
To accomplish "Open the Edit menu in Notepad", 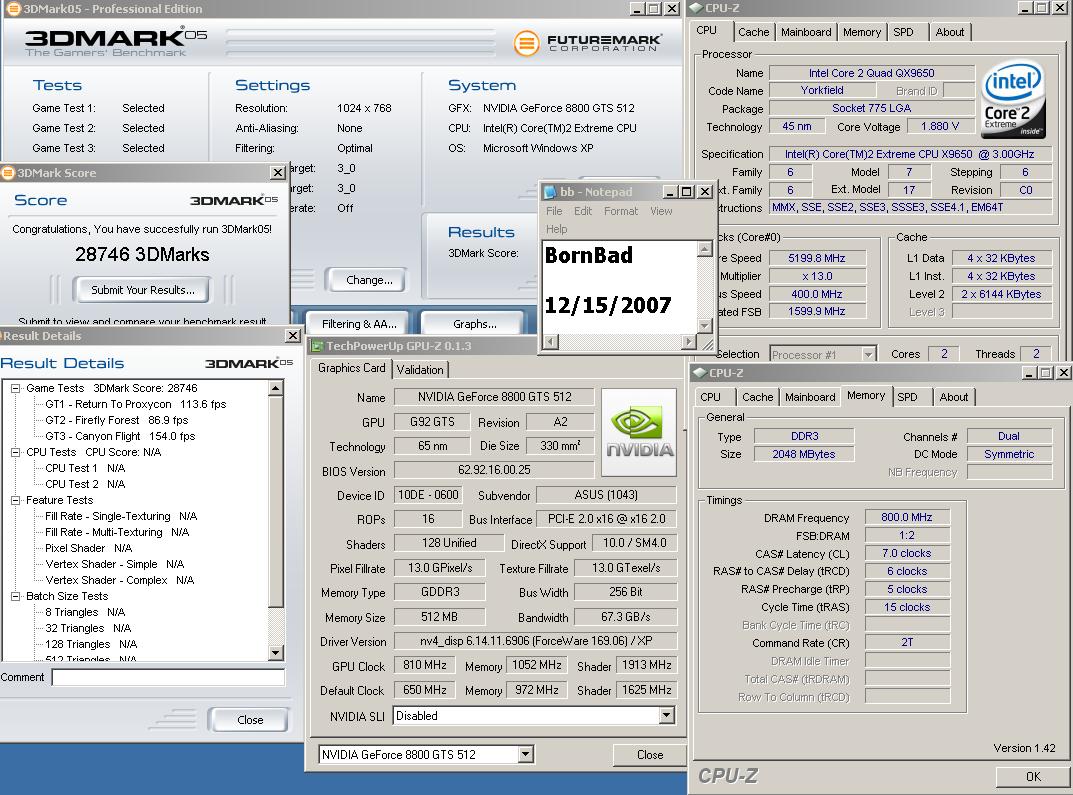I will pyautogui.click(x=583, y=211).
